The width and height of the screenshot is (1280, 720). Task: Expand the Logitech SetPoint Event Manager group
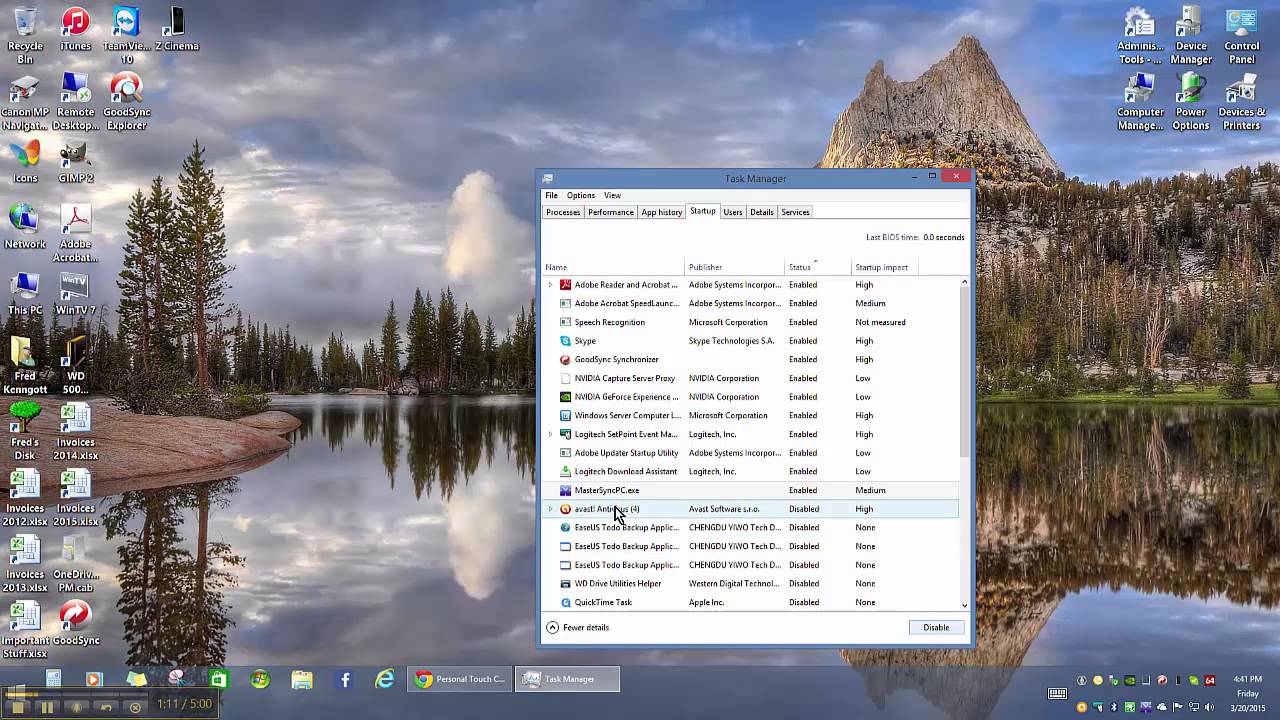click(550, 434)
